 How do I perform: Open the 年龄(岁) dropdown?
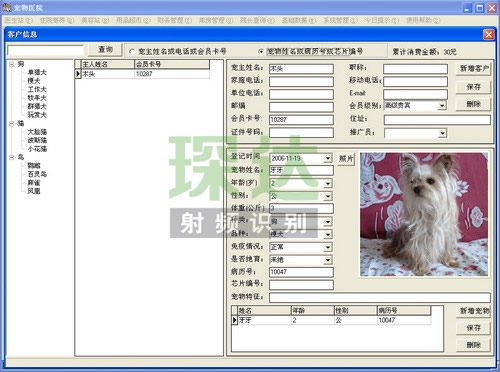[x=328, y=183]
